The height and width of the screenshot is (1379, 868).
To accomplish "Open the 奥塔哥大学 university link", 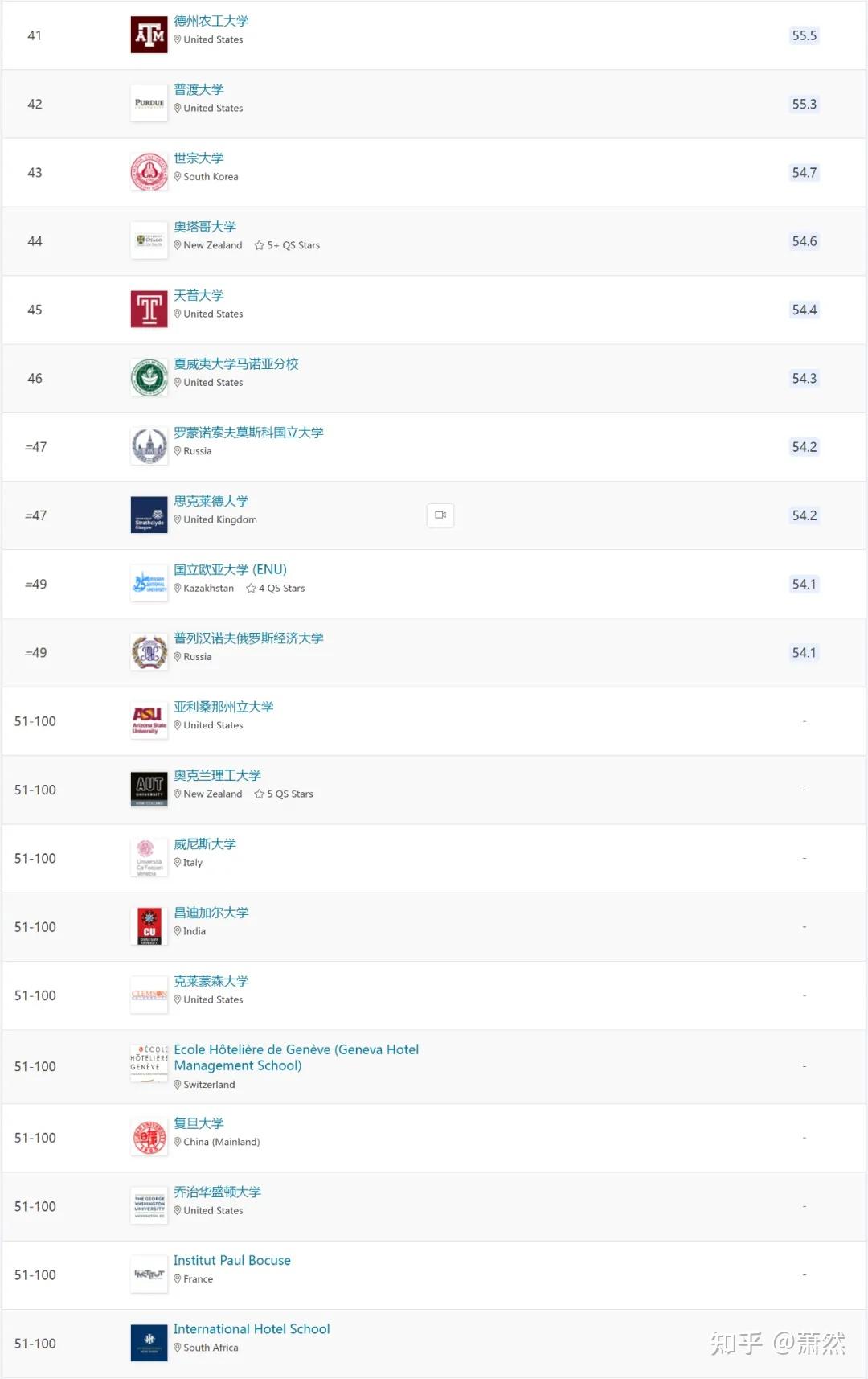I will [205, 227].
